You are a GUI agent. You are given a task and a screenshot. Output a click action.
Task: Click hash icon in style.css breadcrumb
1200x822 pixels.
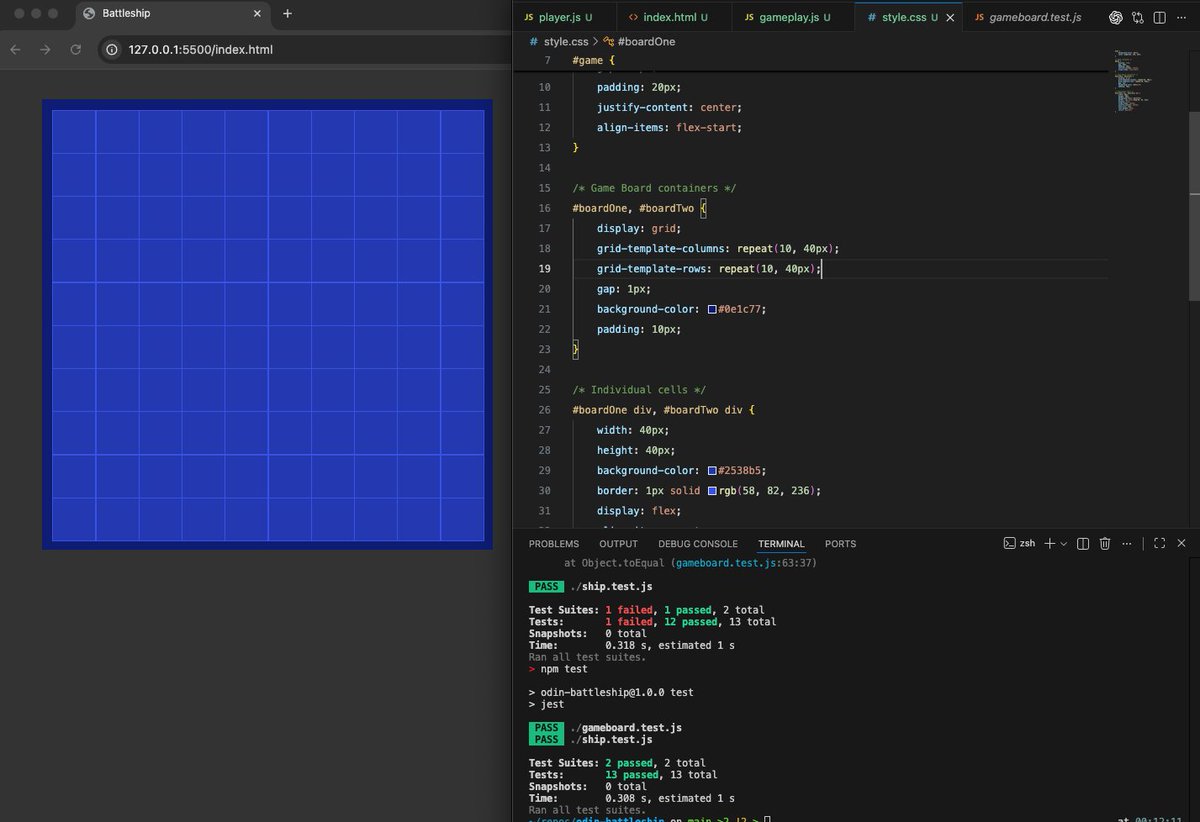coord(534,42)
